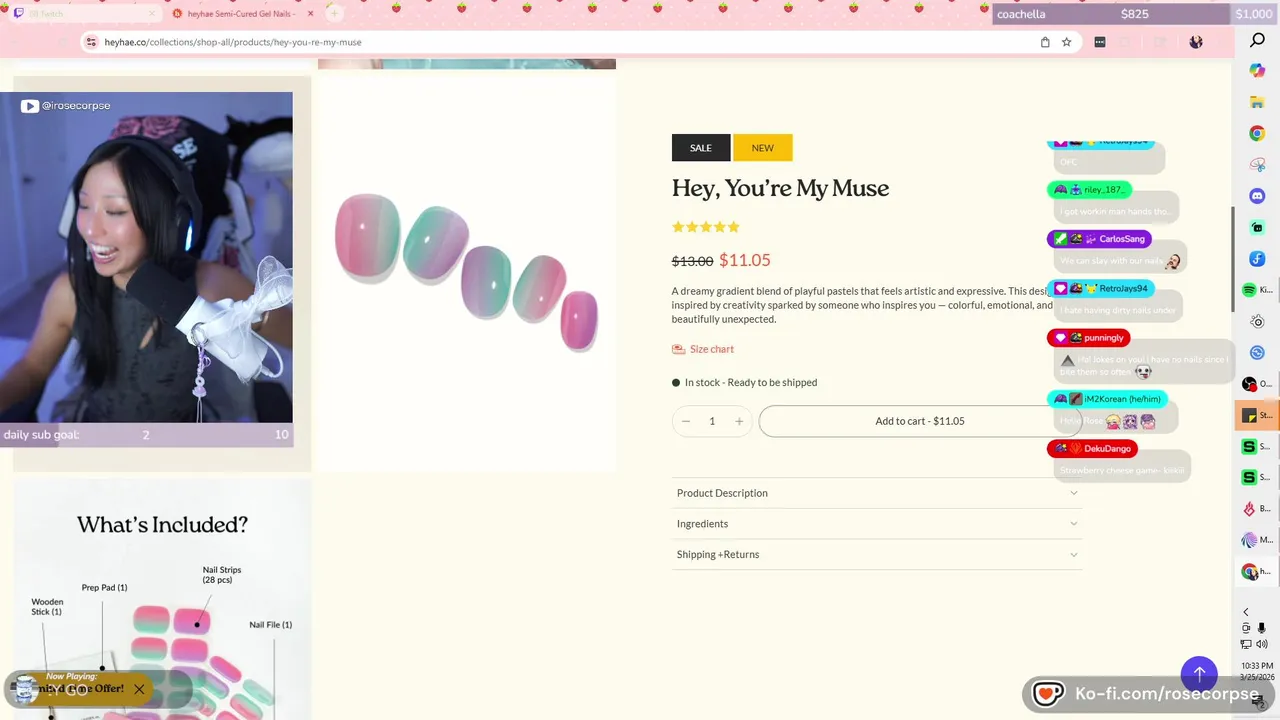Decrease quantity with the minus button

(x=686, y=421)
